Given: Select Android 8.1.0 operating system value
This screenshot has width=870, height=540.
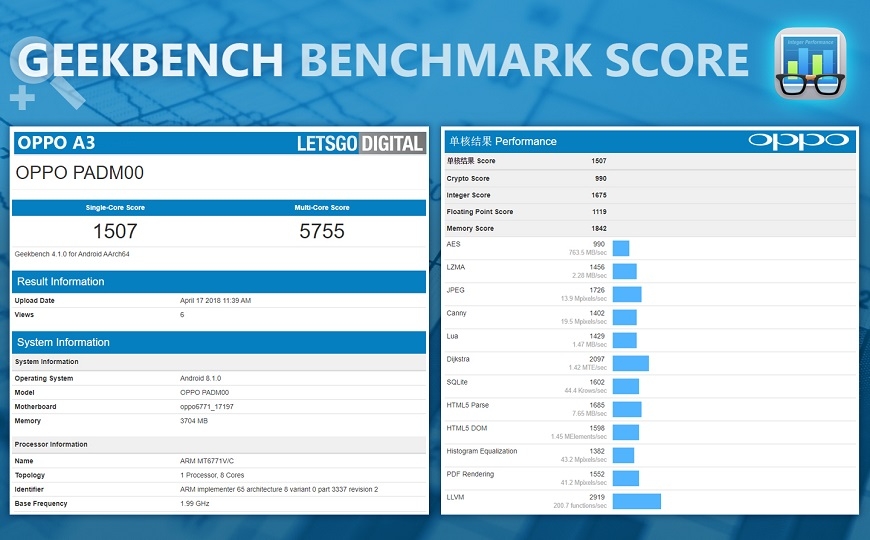Looking at the screenshot, I should click(200, 378).
